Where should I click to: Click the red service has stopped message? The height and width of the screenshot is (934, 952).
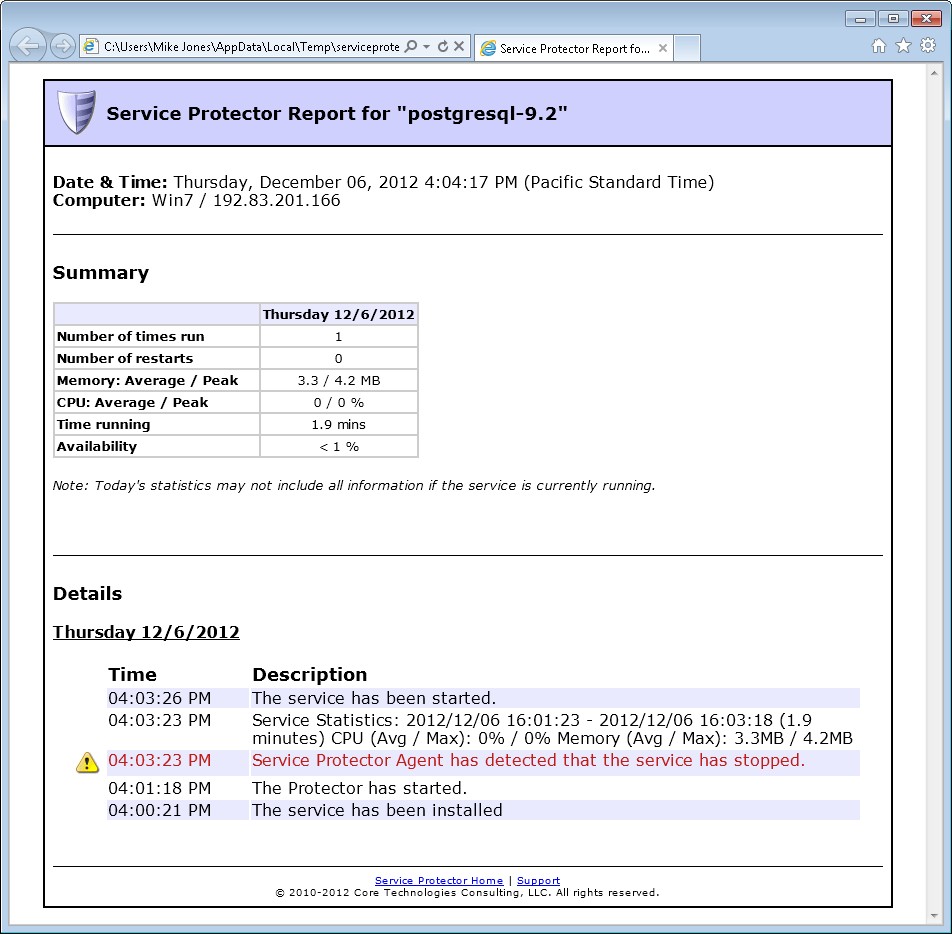coord(528,760)
